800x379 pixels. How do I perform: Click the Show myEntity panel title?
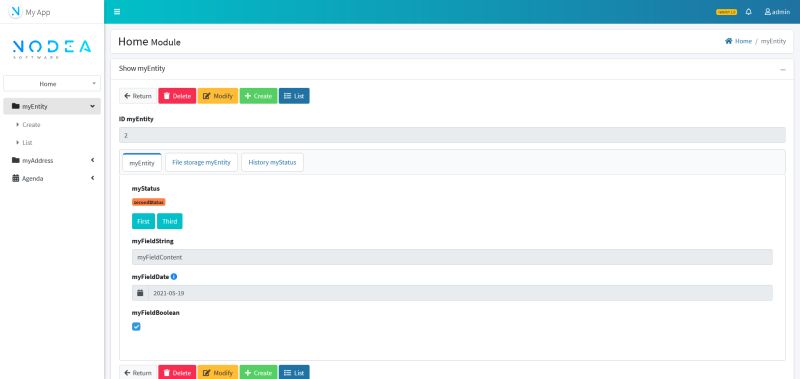[142, 68]
